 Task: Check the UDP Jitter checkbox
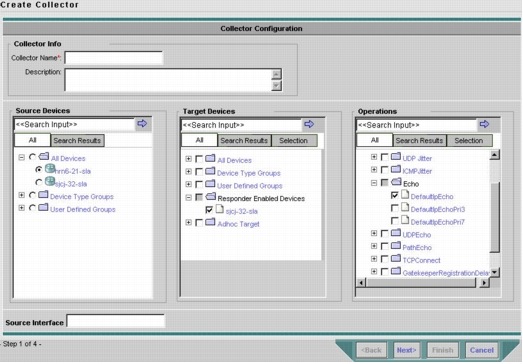(385, 157)
